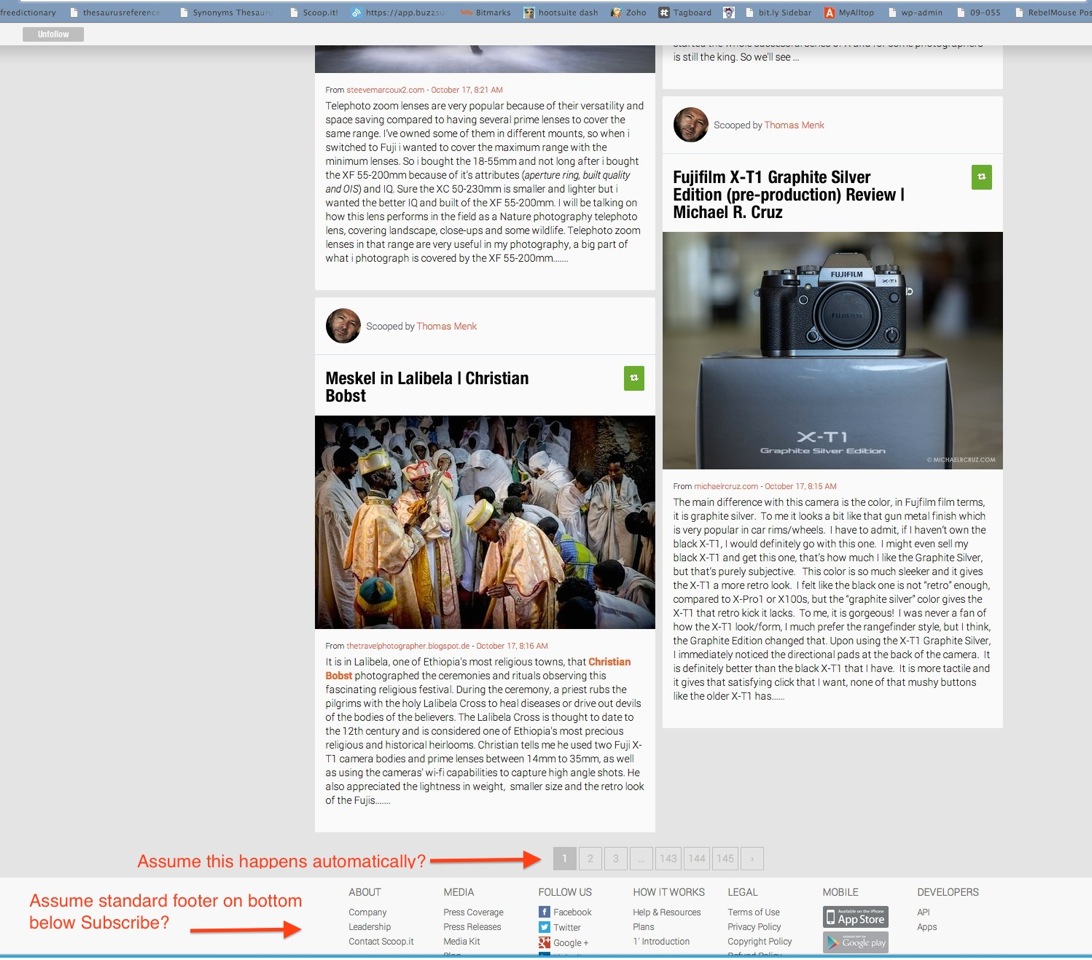This screenshot has width=1092, height=960.
Task: Open Media Kit footer link
Action: click(462, 941)
